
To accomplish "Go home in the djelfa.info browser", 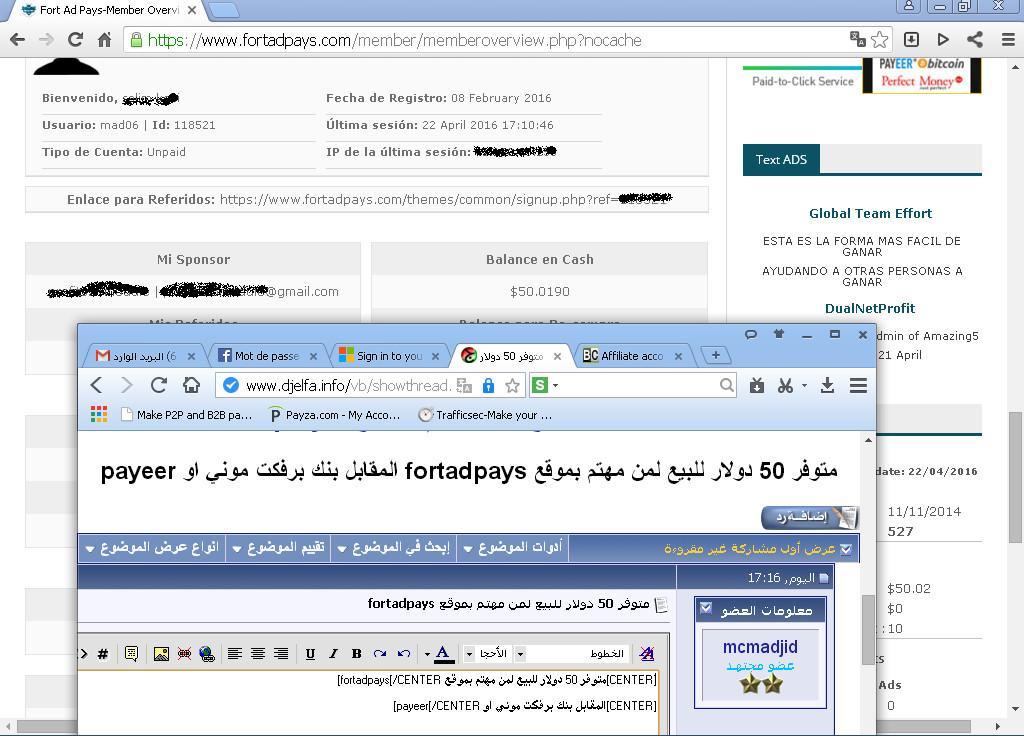I will click(x=191, y=385).
